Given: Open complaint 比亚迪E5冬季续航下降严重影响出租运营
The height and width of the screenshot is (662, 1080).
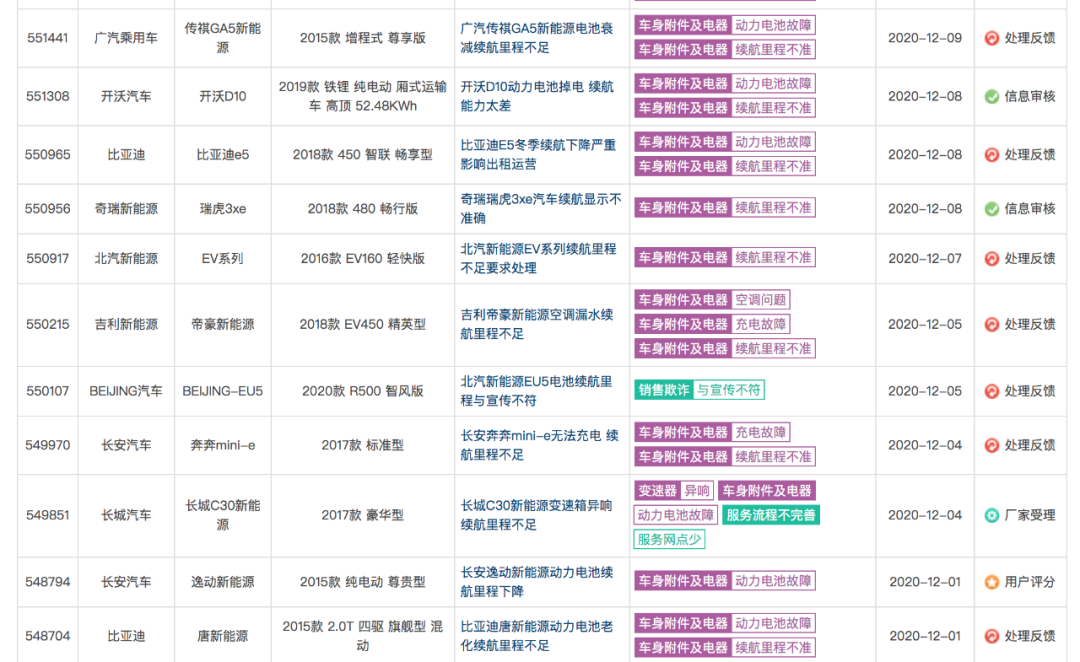Looking at the screenshot, I should point(539,154).
